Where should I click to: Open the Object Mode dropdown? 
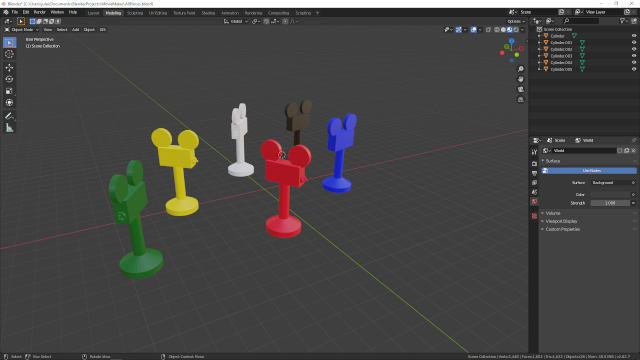click(x=22, y=30)
